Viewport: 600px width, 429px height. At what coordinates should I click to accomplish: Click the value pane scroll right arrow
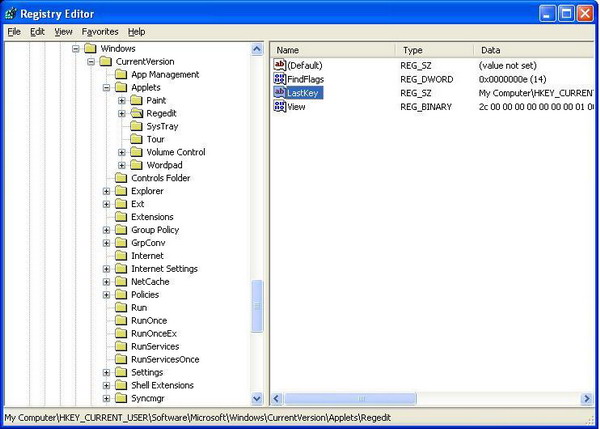pos(587,399)
